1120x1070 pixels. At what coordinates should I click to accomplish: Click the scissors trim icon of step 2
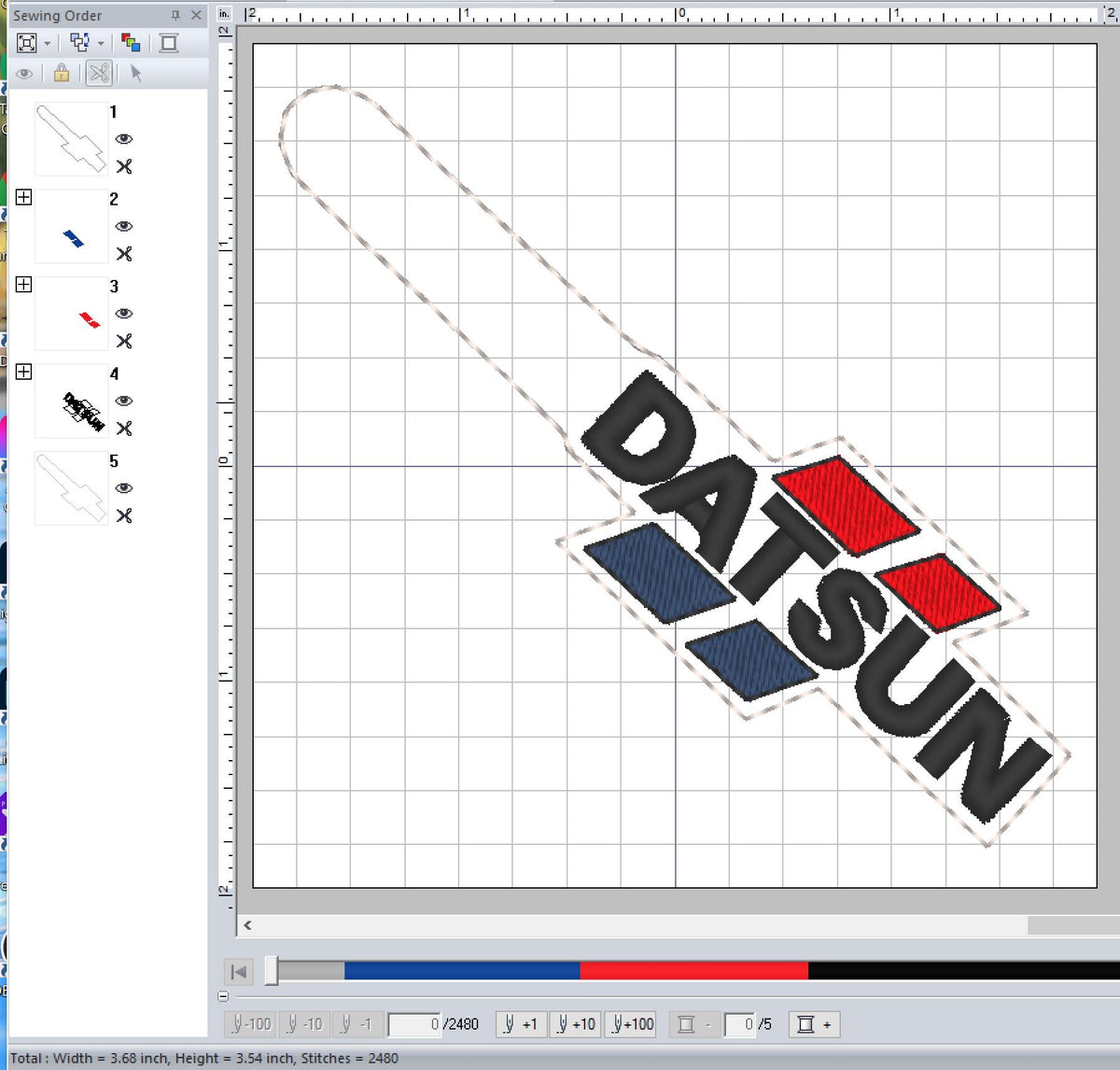click(x=124, y=253)
